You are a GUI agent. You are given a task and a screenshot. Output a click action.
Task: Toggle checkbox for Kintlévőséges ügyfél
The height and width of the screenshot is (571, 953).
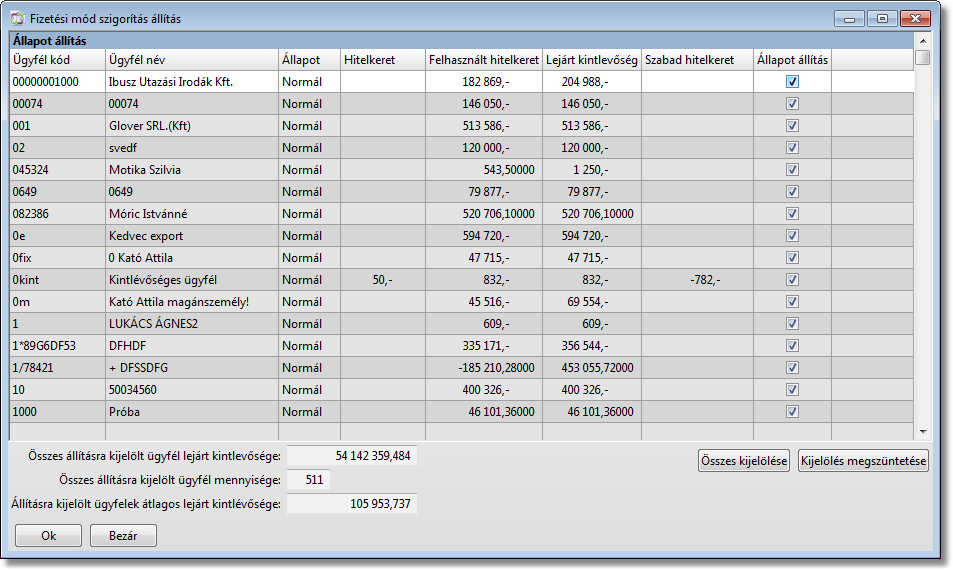coord(792,280)
